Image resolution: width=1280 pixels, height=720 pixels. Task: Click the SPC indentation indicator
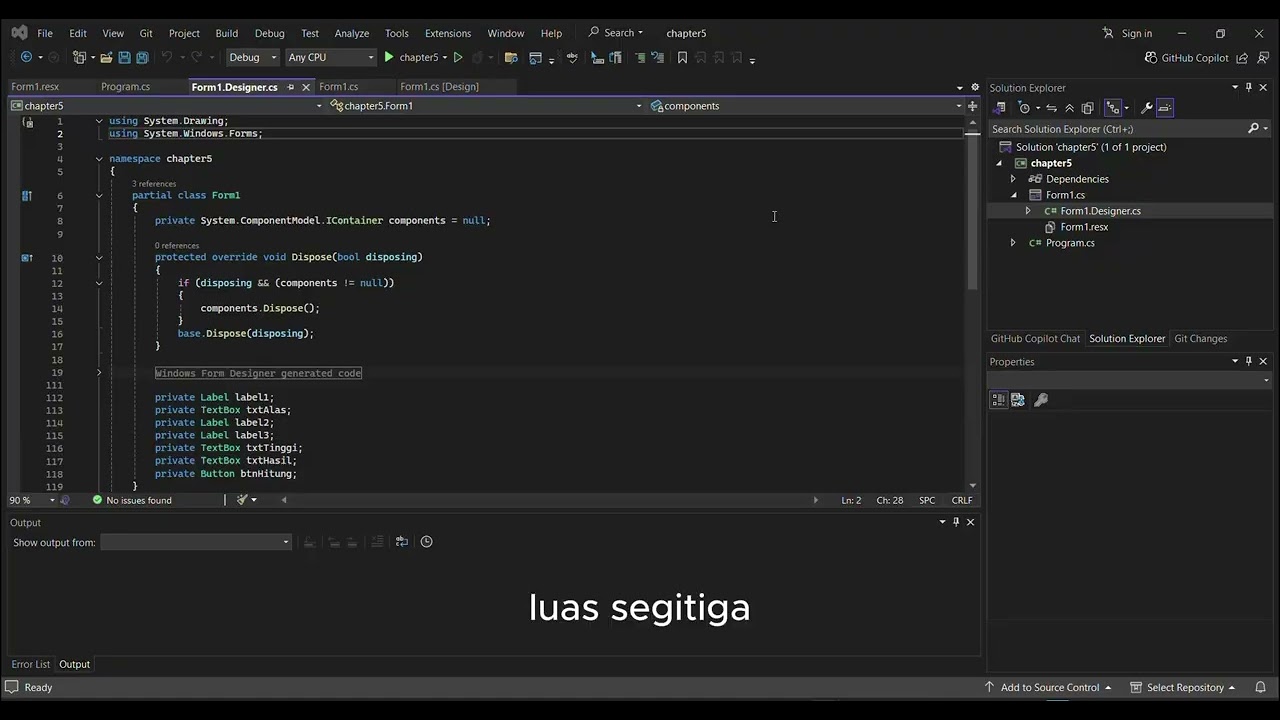tap(927, 500)
